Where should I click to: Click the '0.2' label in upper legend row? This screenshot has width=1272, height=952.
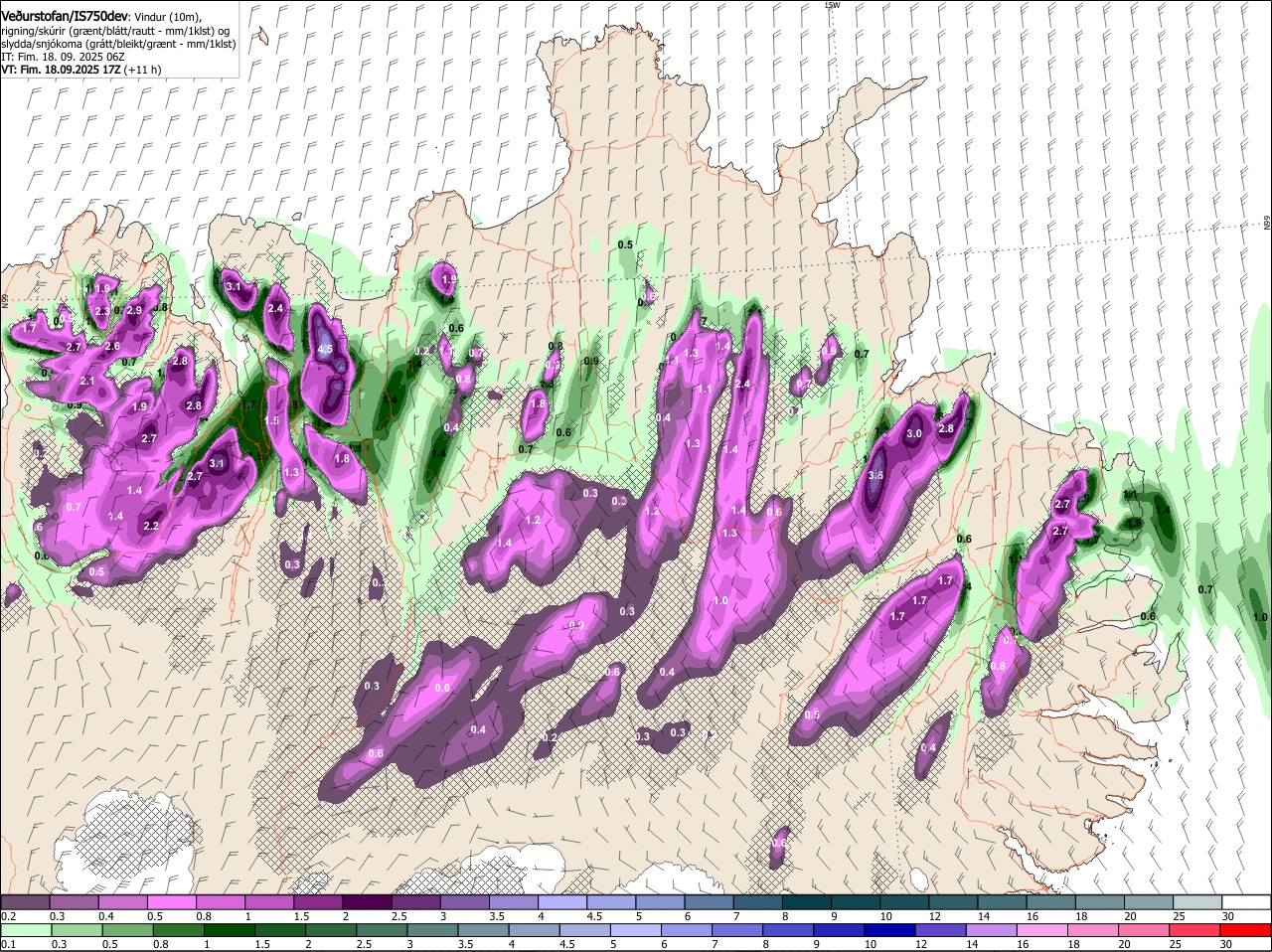click(x=8, y=915)
